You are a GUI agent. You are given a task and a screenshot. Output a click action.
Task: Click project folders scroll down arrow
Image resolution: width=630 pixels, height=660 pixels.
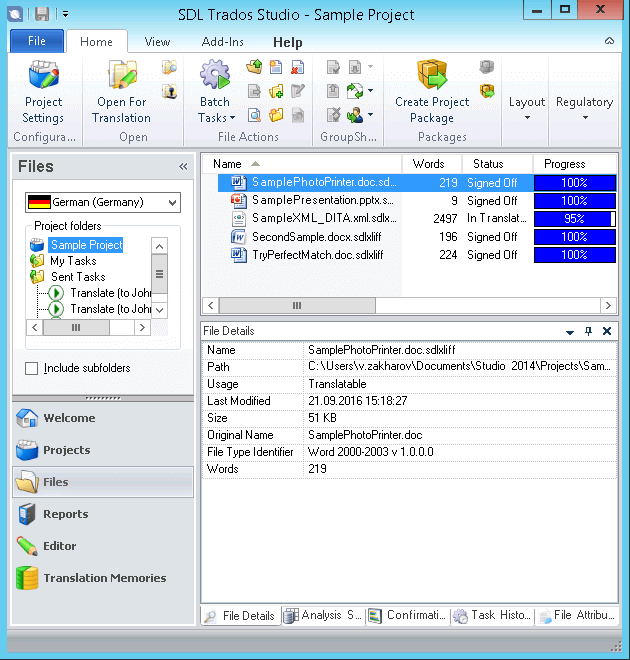159,311
